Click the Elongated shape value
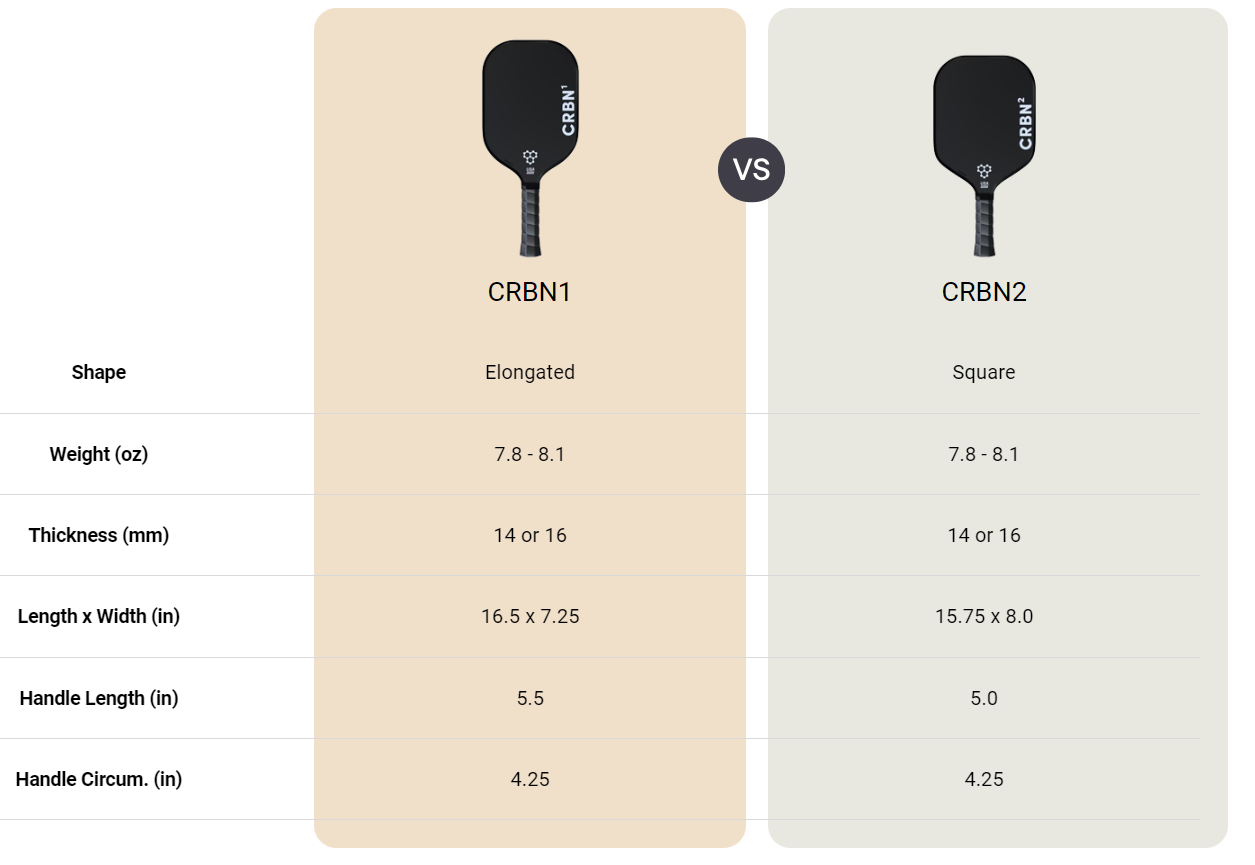Viewport: 1255px width, 865px height. (530, 372)
